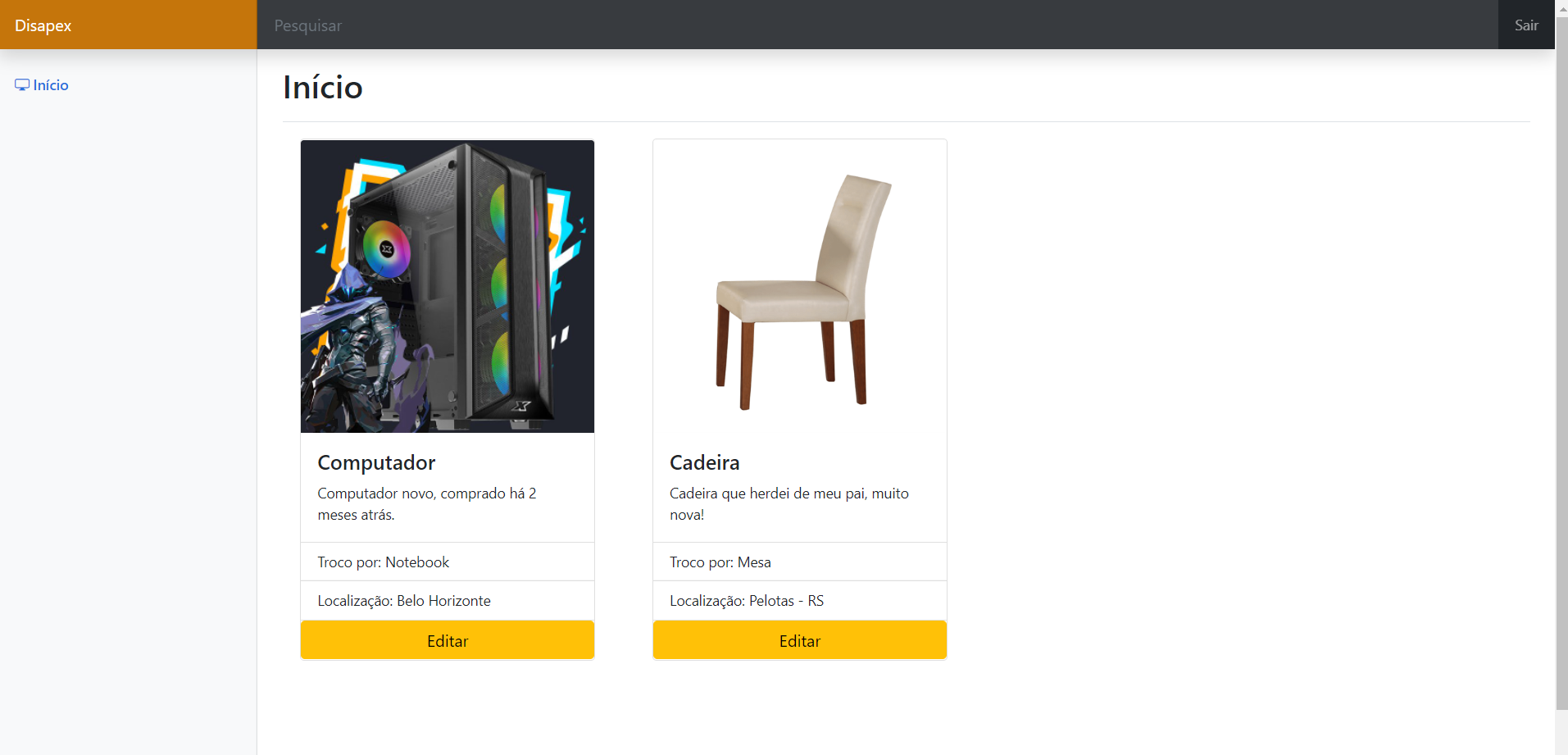
Task: Click the Localização: Pelotas - RS row
Action: [800, 600]
